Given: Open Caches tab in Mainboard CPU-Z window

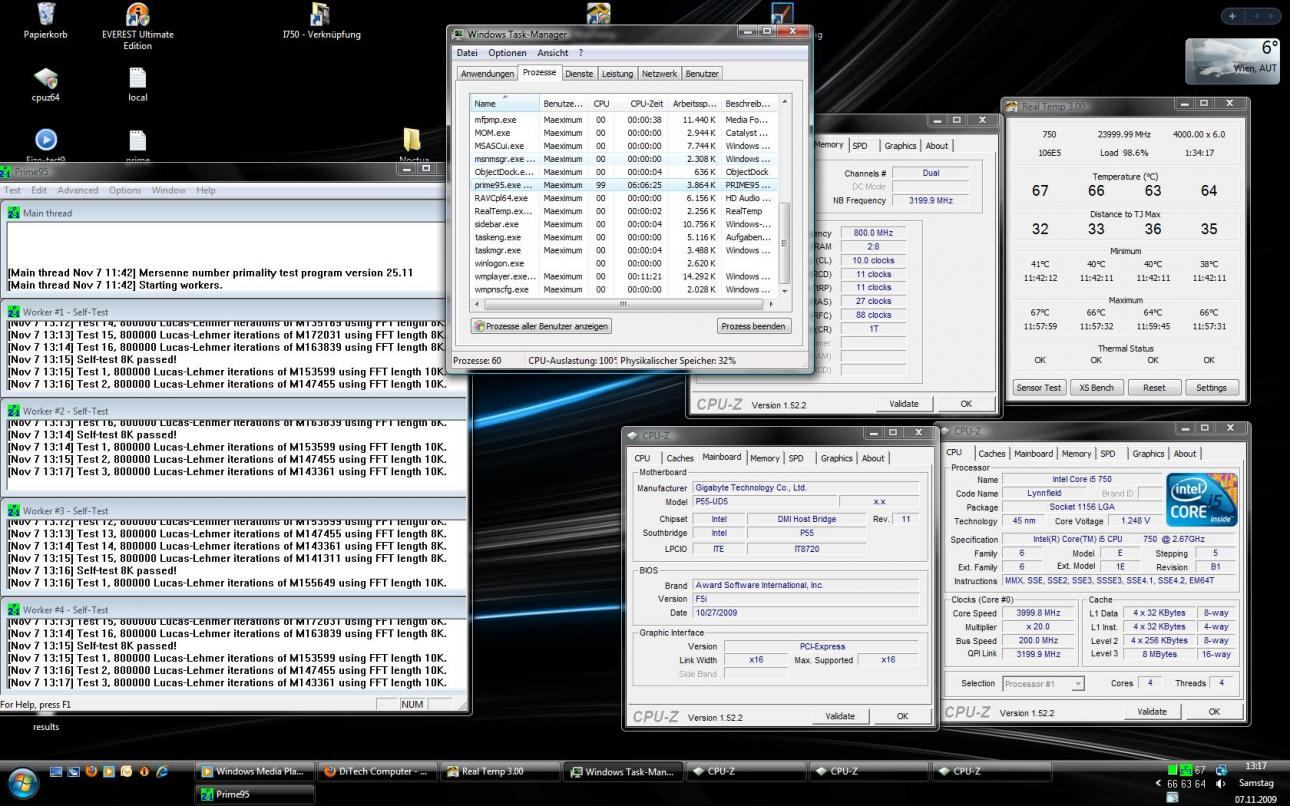Looking at the screenshot, I should pyautogui.click(x=679, y=458).
